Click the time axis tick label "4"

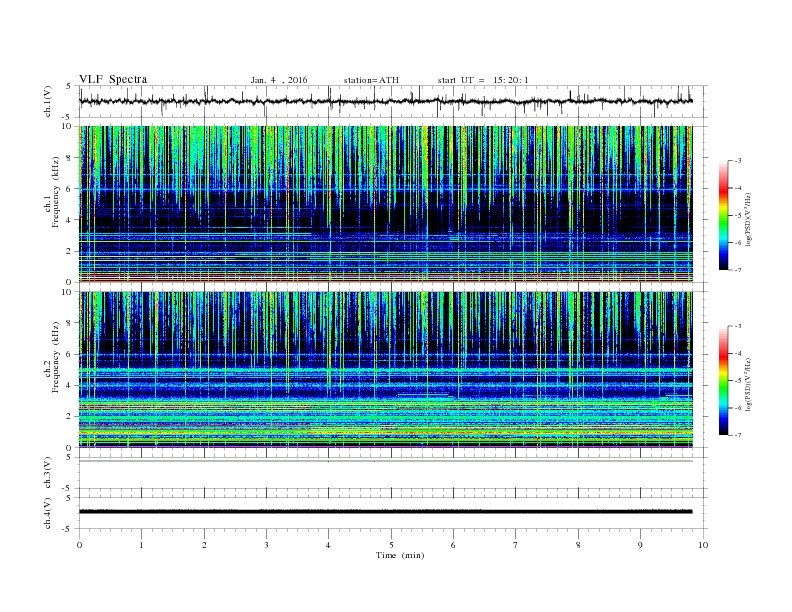(328, 545)
